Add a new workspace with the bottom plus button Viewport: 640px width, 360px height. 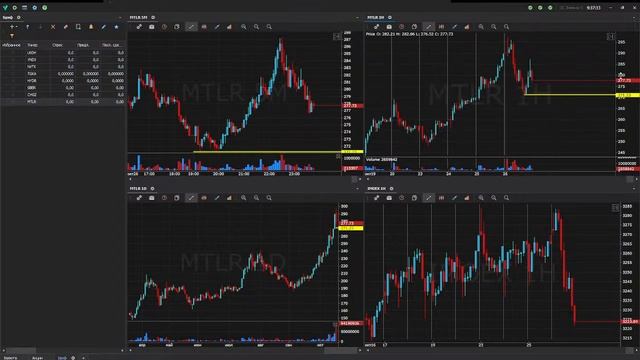[83, 358]
